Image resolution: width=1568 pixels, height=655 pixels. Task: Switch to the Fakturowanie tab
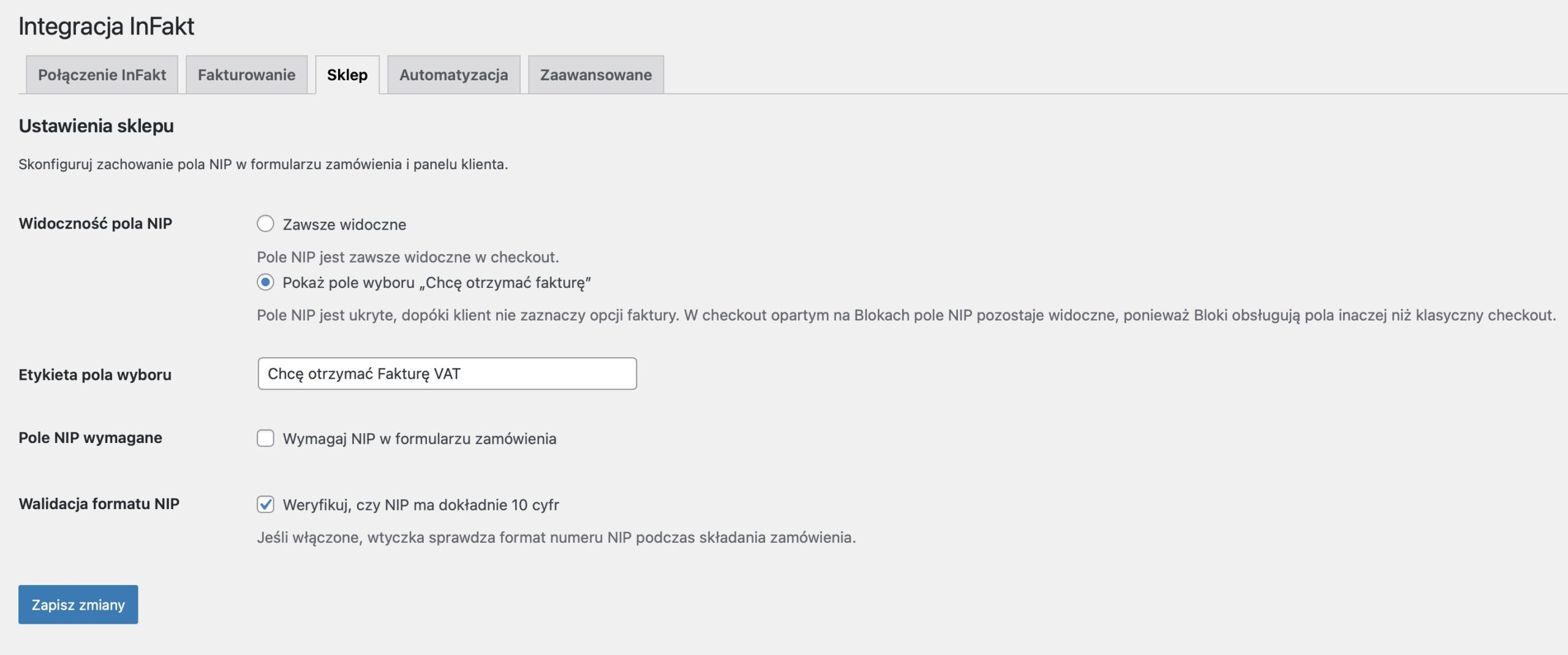[246, 75]
